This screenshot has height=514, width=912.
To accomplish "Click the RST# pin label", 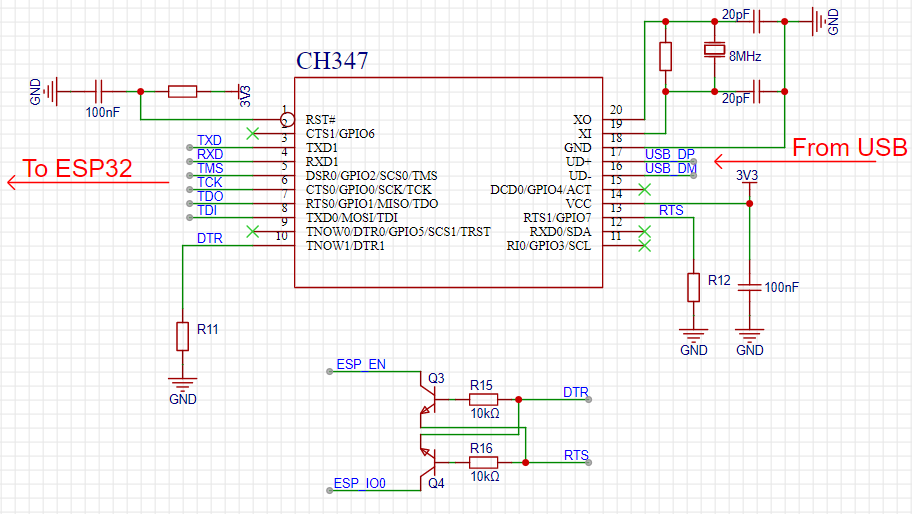I will click(320, 120).
